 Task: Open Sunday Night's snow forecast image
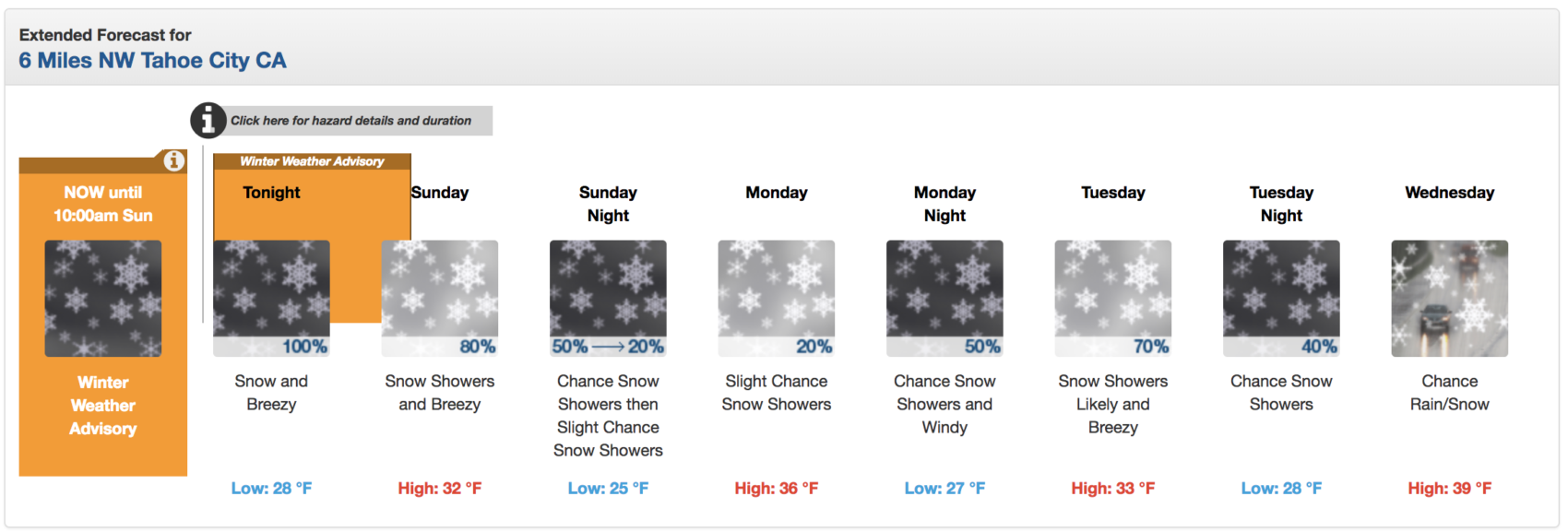608,299
